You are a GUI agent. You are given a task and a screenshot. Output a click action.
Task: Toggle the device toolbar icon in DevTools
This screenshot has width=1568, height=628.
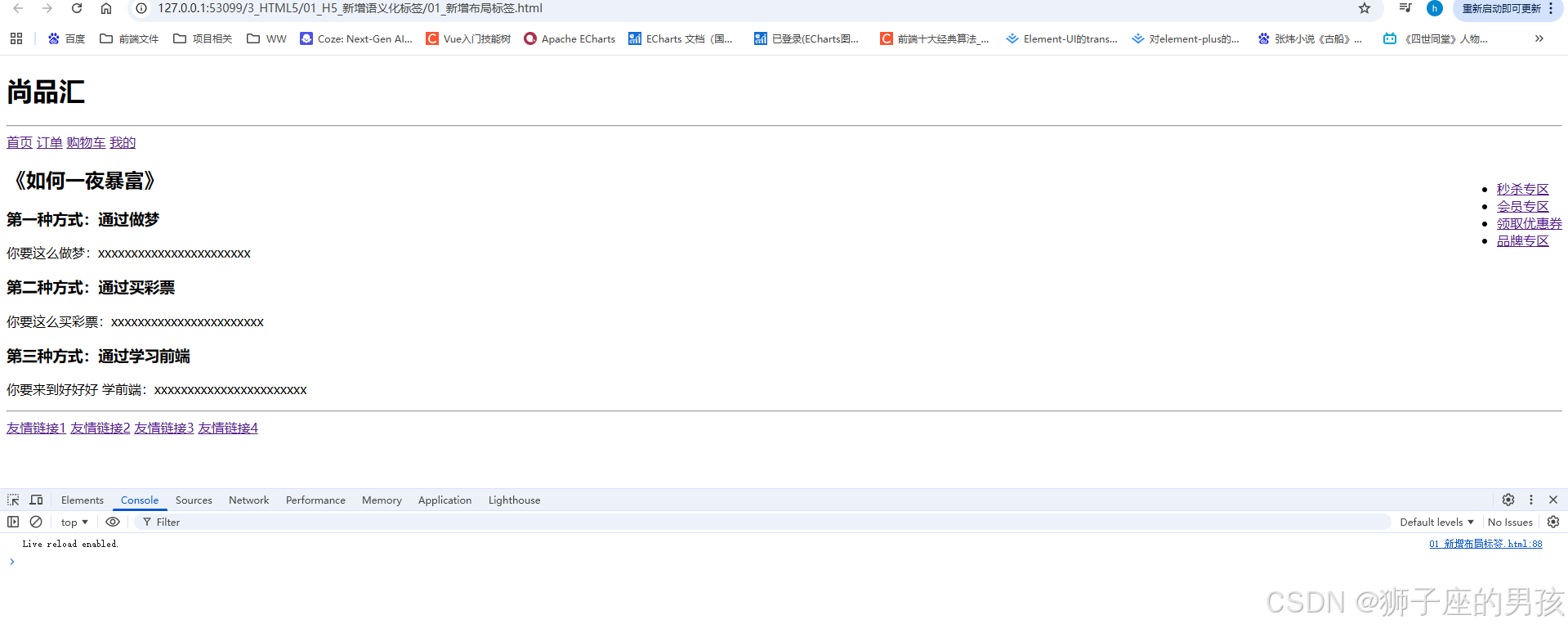click(x=37, y=500)
